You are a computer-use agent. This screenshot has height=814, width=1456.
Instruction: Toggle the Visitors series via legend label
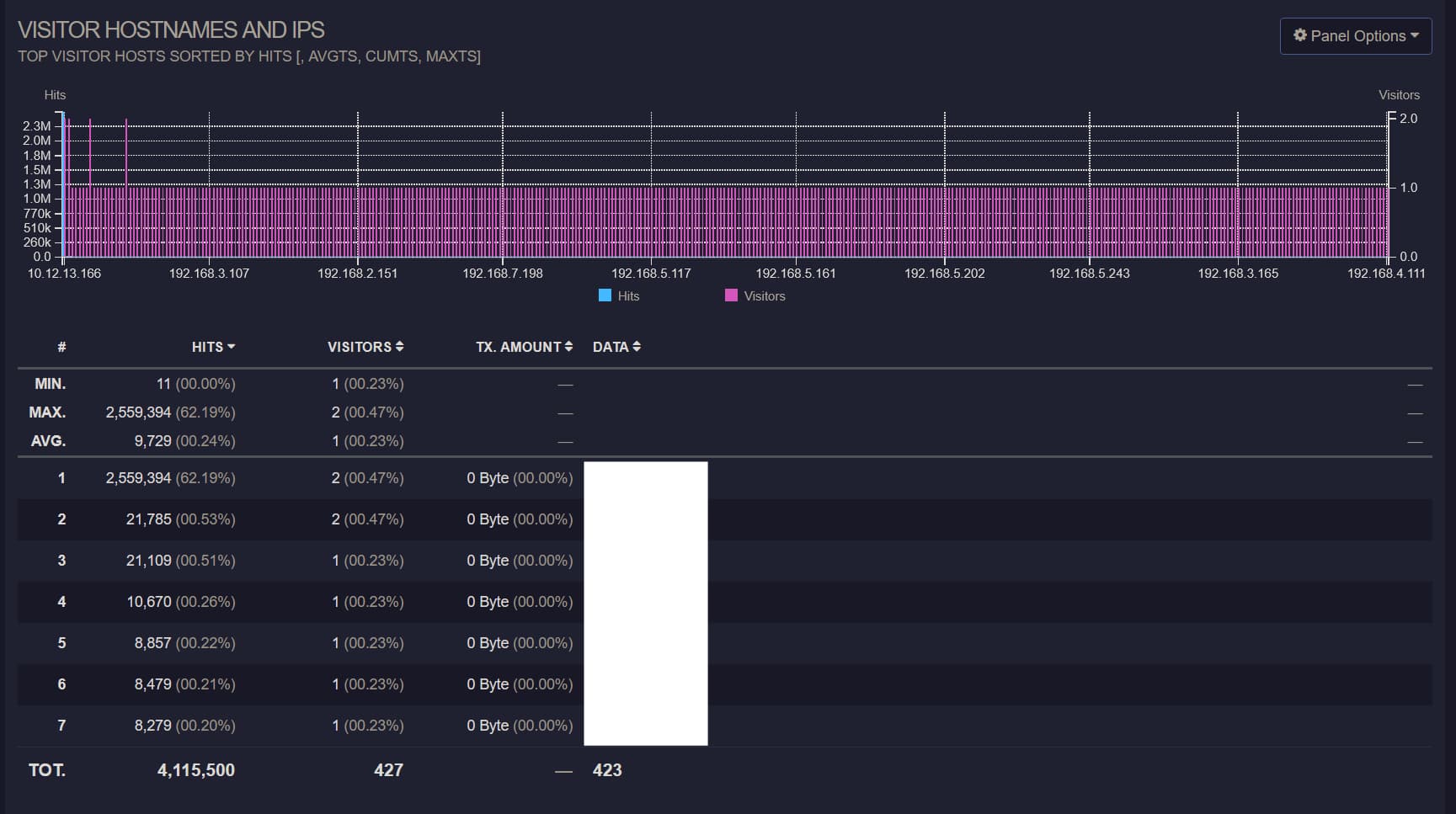[764, 296]
